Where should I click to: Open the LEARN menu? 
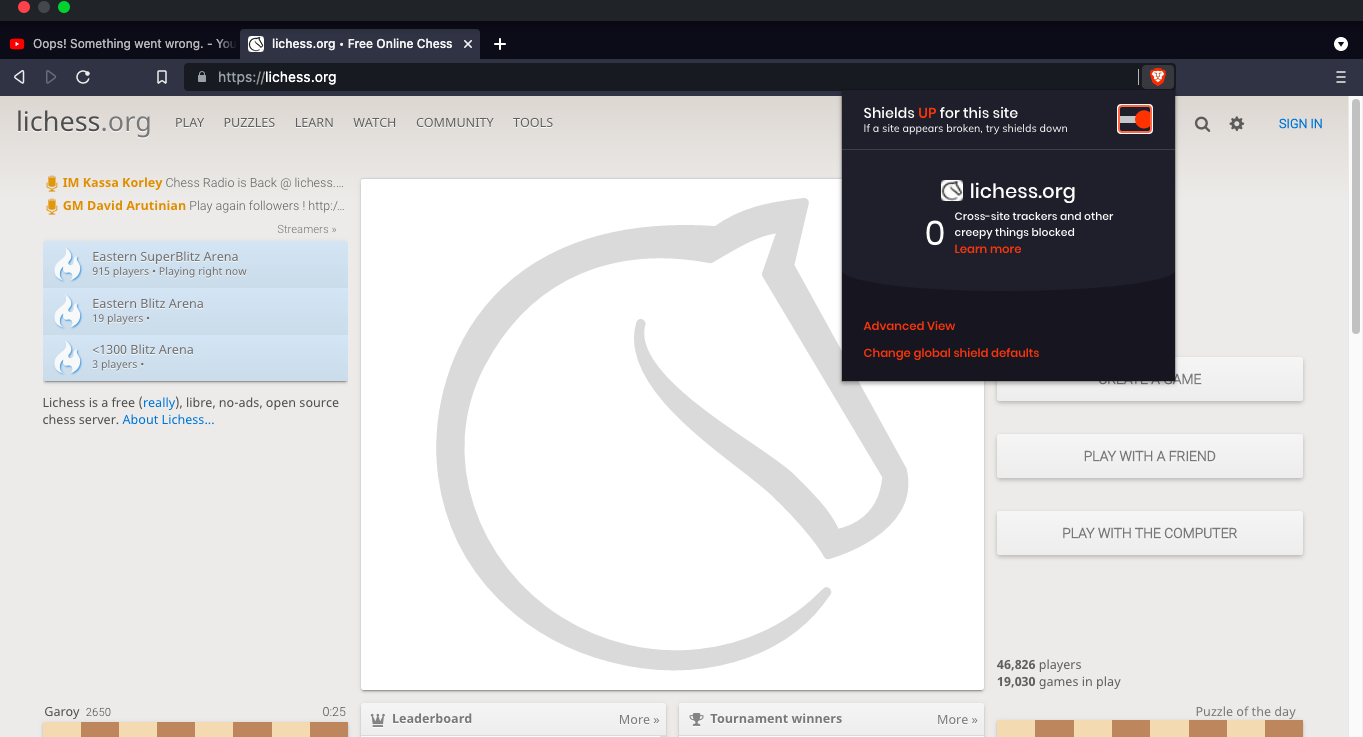coord(314,123)
